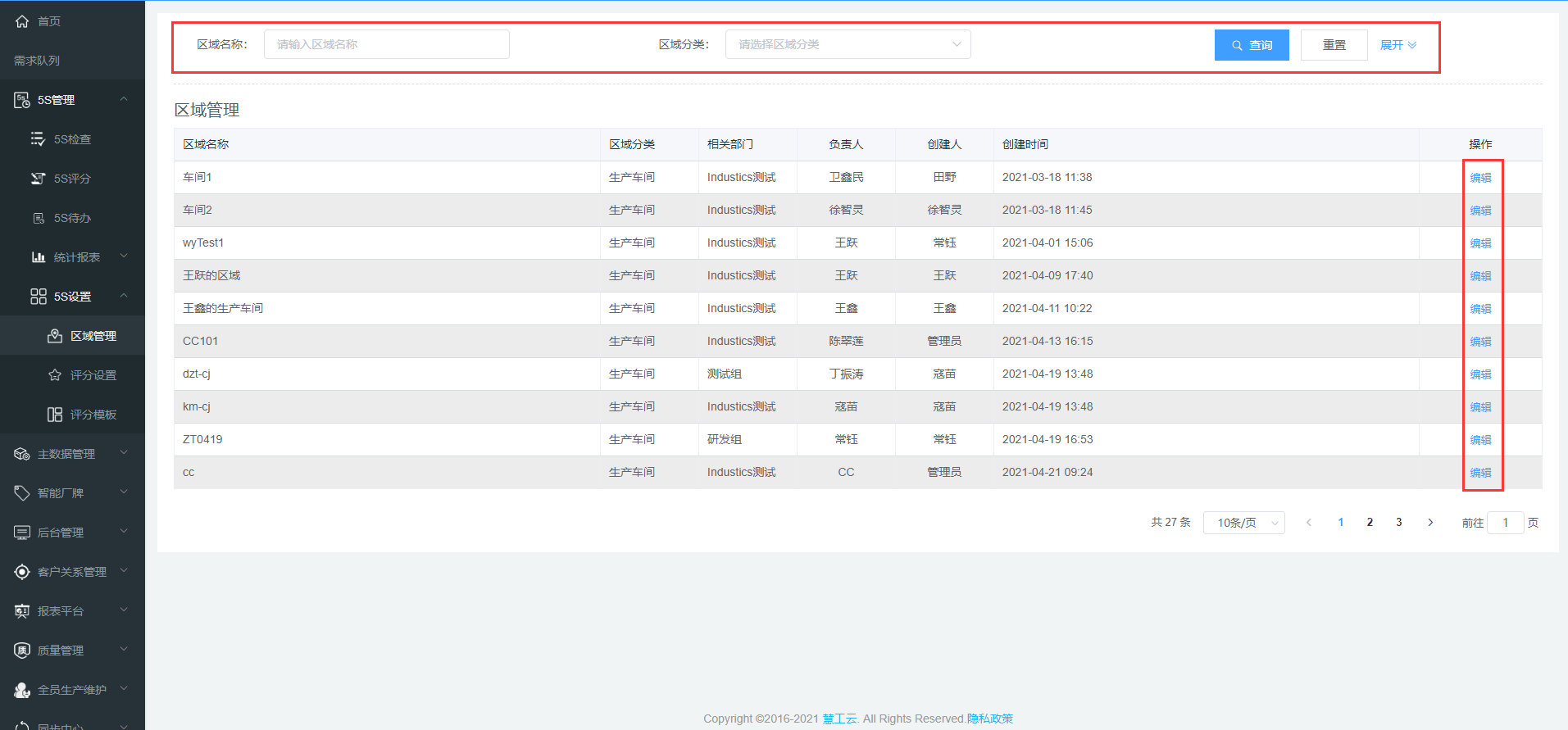
Task: Open the 区域分类 dropdown
Action: click(848, 44)
